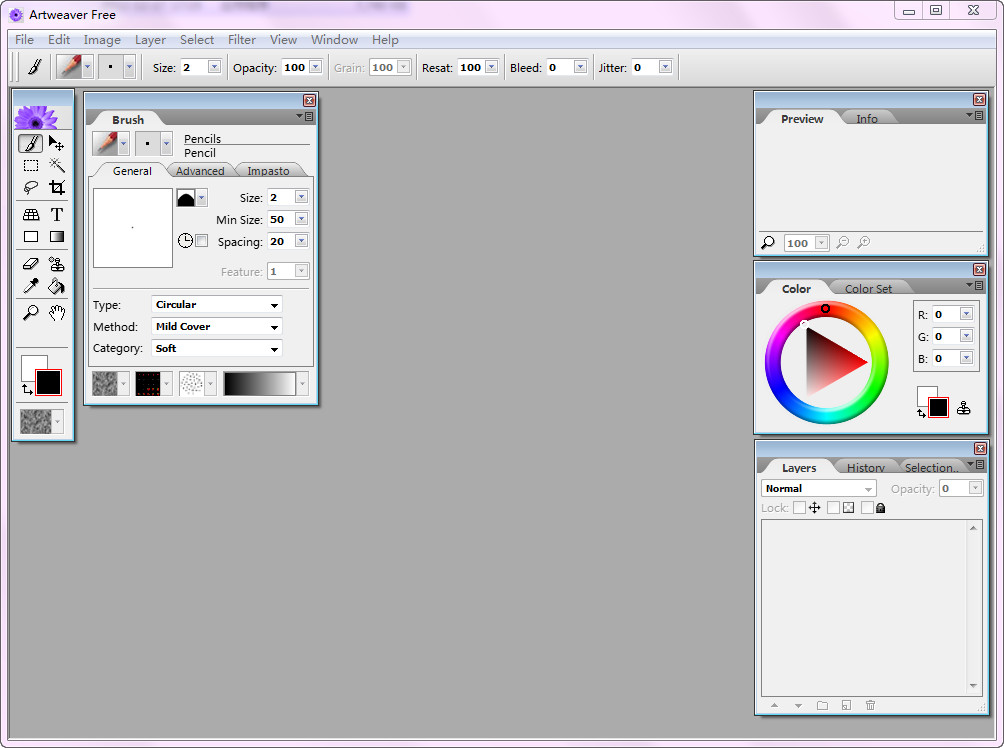Open the Filter menu

242,40
